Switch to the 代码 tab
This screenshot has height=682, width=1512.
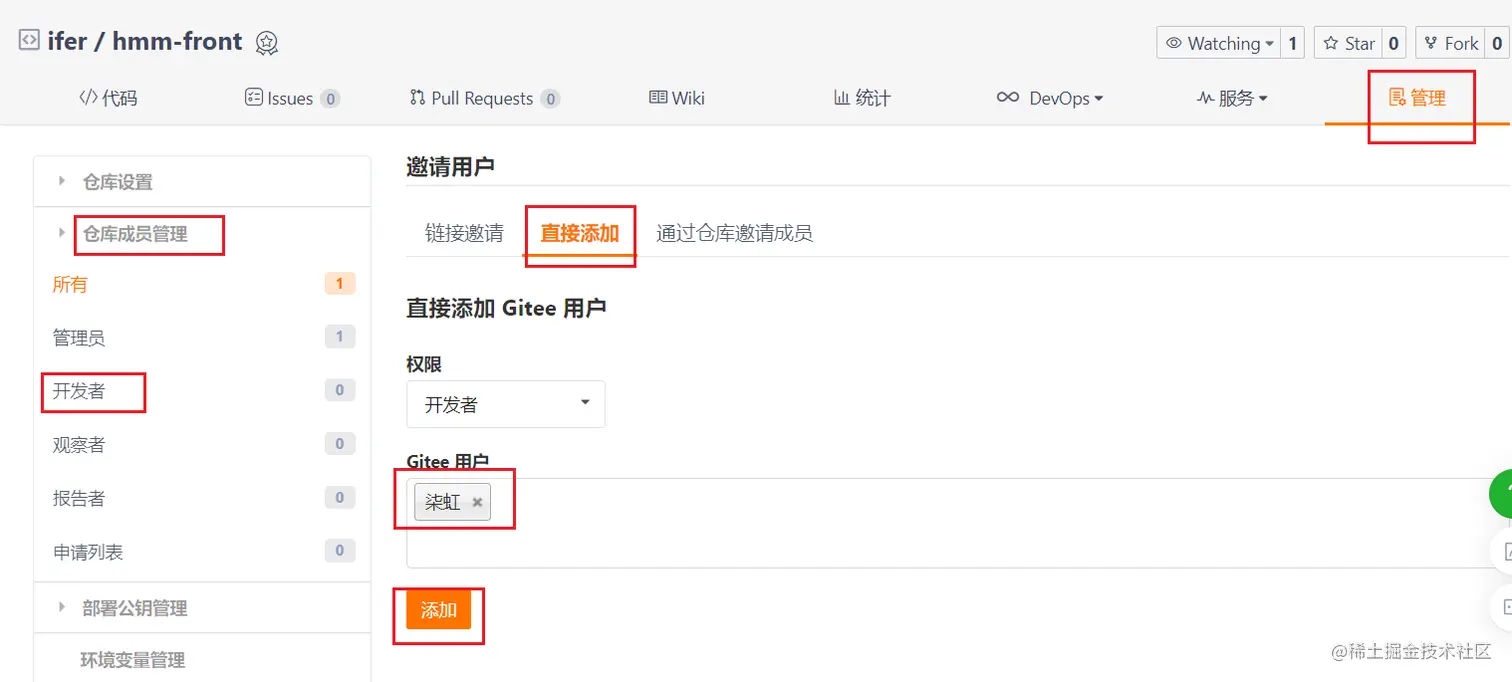pos(108,98)
